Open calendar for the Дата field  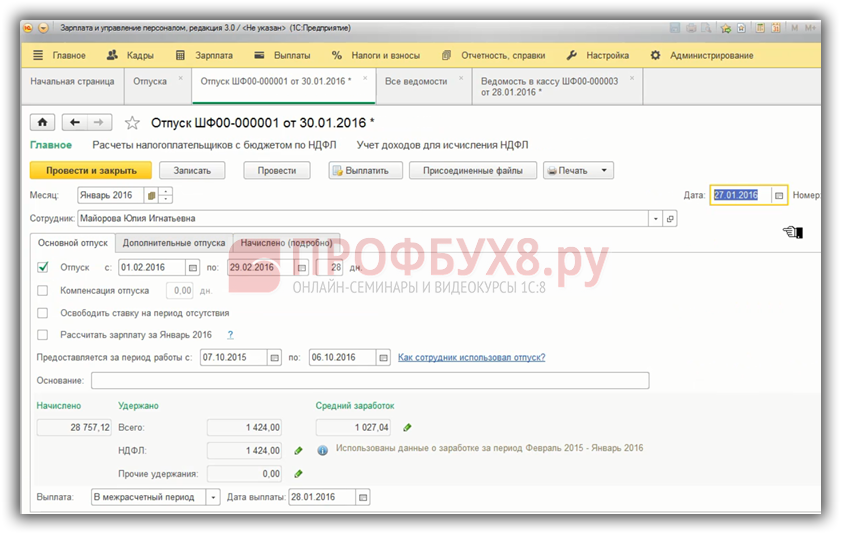pyautogui.click(x=779, y=196)
